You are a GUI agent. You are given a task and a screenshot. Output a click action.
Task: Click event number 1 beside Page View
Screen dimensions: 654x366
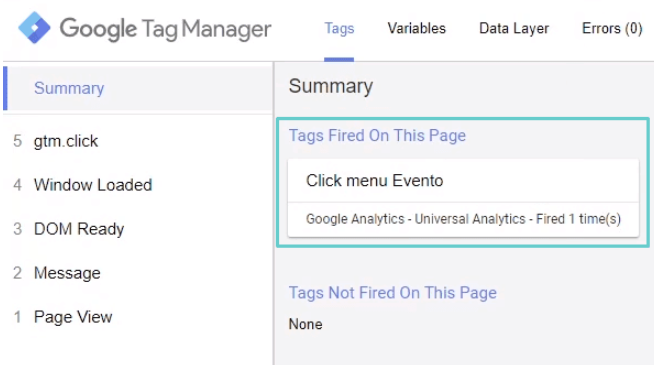(17, 317)
